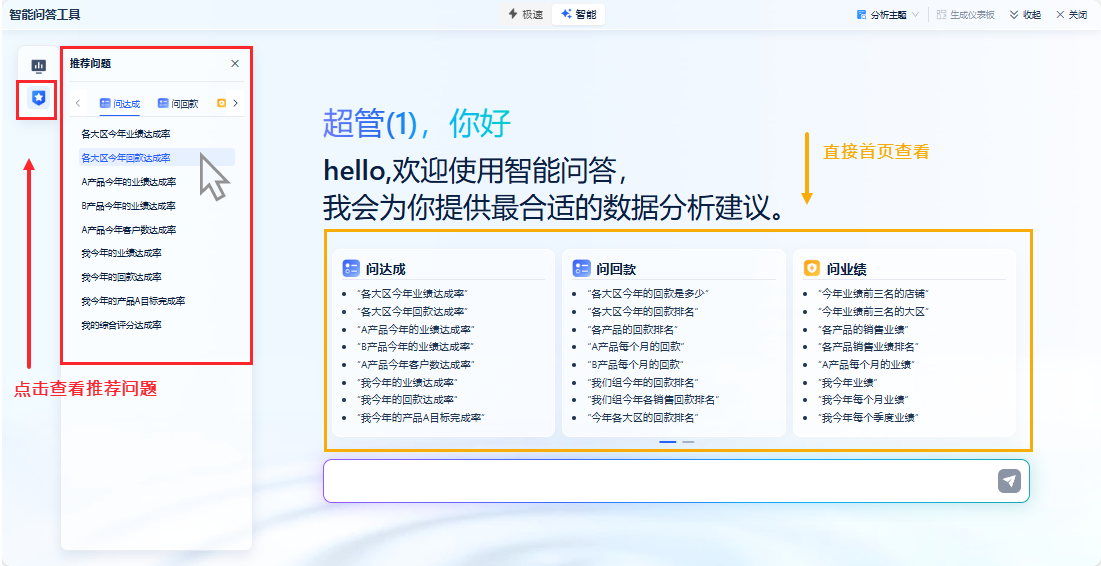
Task: Choose panel question A产品今年客户数达成率
Action: tap(128, 230)
